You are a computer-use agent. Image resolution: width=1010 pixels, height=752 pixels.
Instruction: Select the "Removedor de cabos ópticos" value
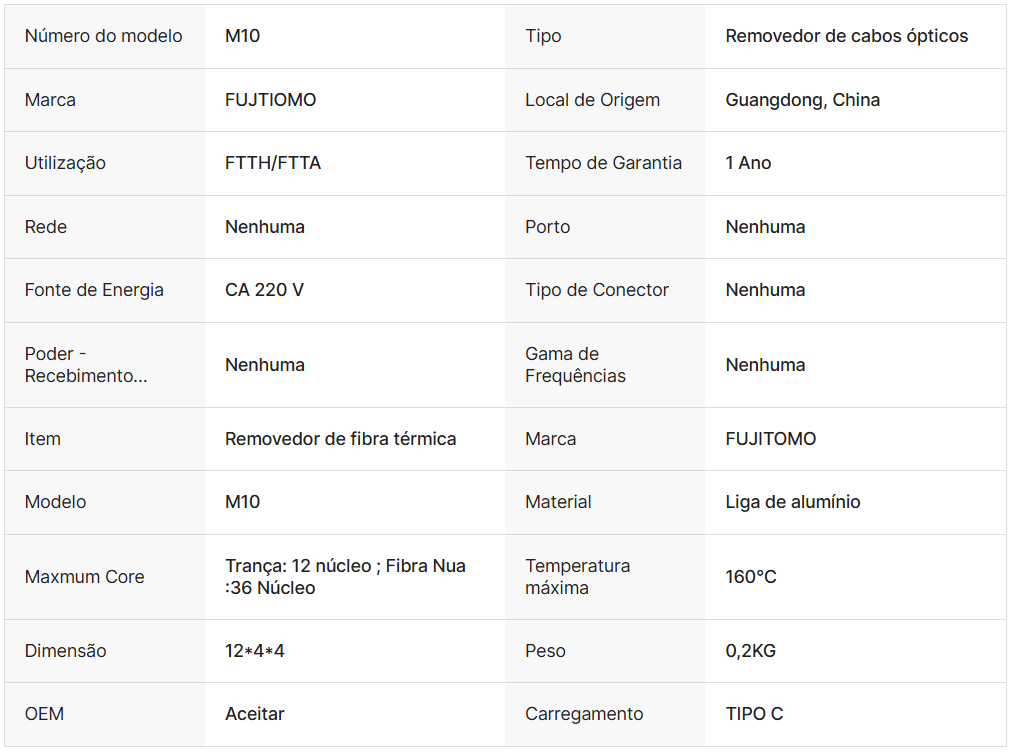[846, 36]
